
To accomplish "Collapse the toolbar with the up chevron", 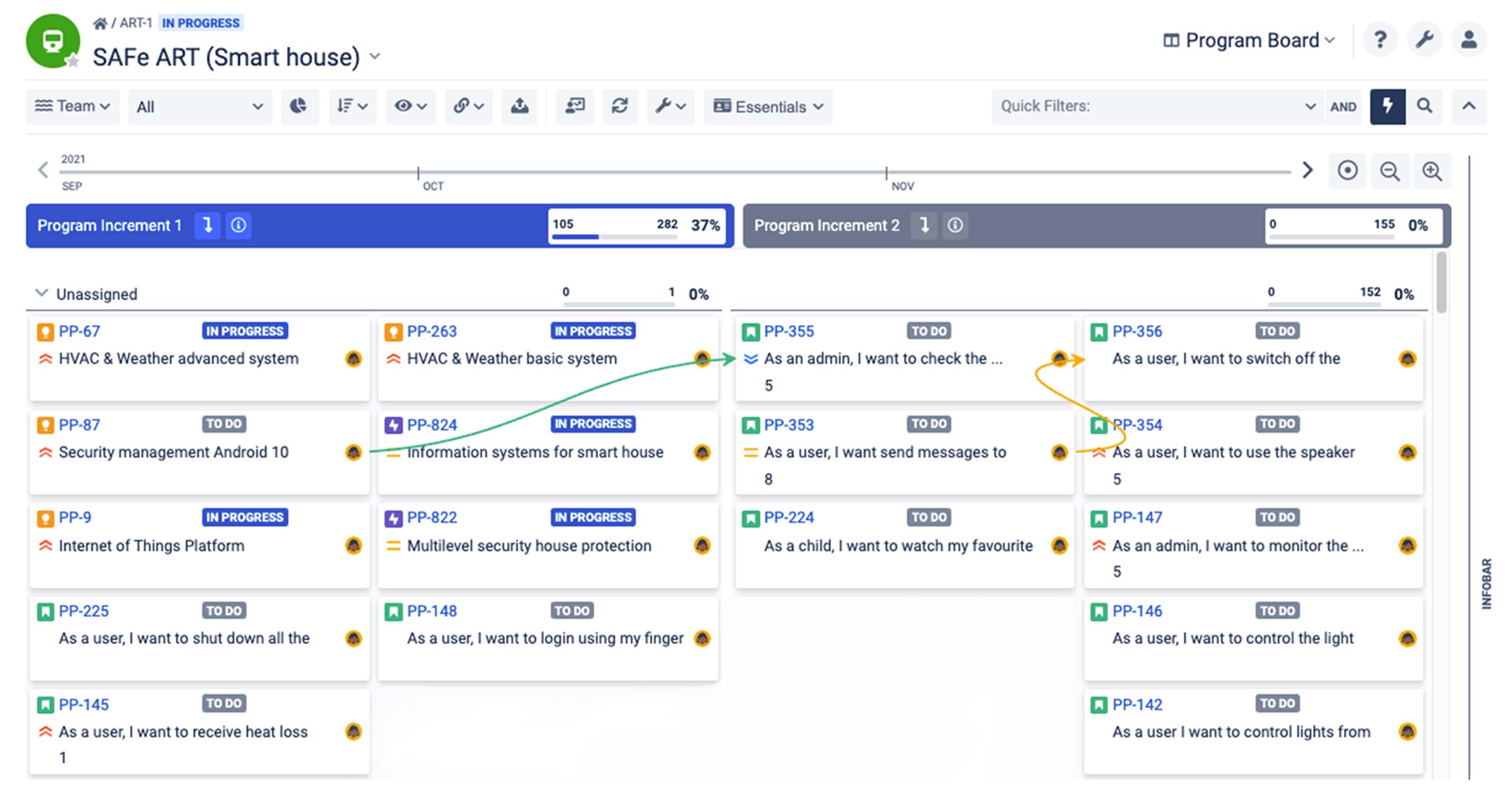I will (1469, 106).
